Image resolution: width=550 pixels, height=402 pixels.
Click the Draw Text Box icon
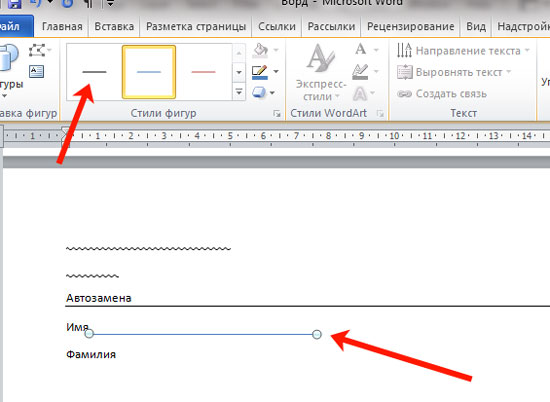pyautogui.click(x=36, y=71)
